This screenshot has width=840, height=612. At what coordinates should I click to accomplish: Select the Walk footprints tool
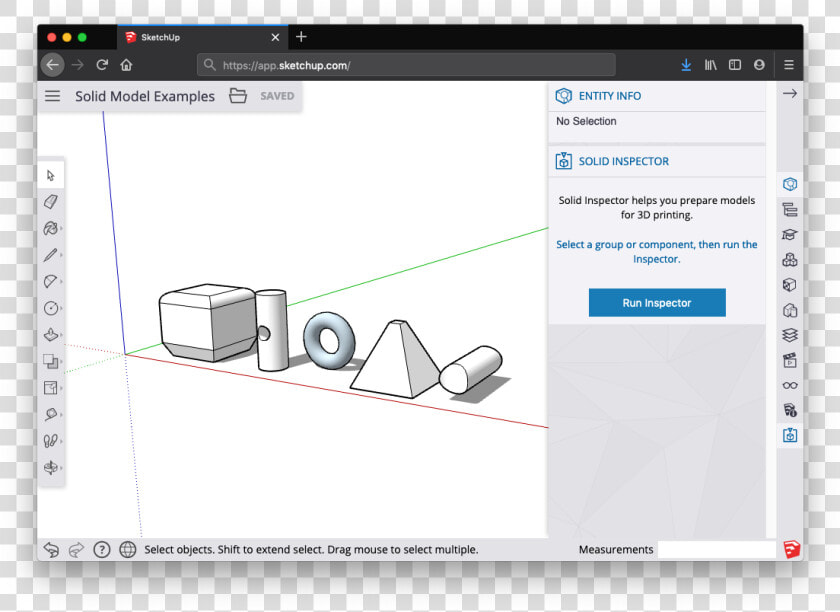point(51,441)
